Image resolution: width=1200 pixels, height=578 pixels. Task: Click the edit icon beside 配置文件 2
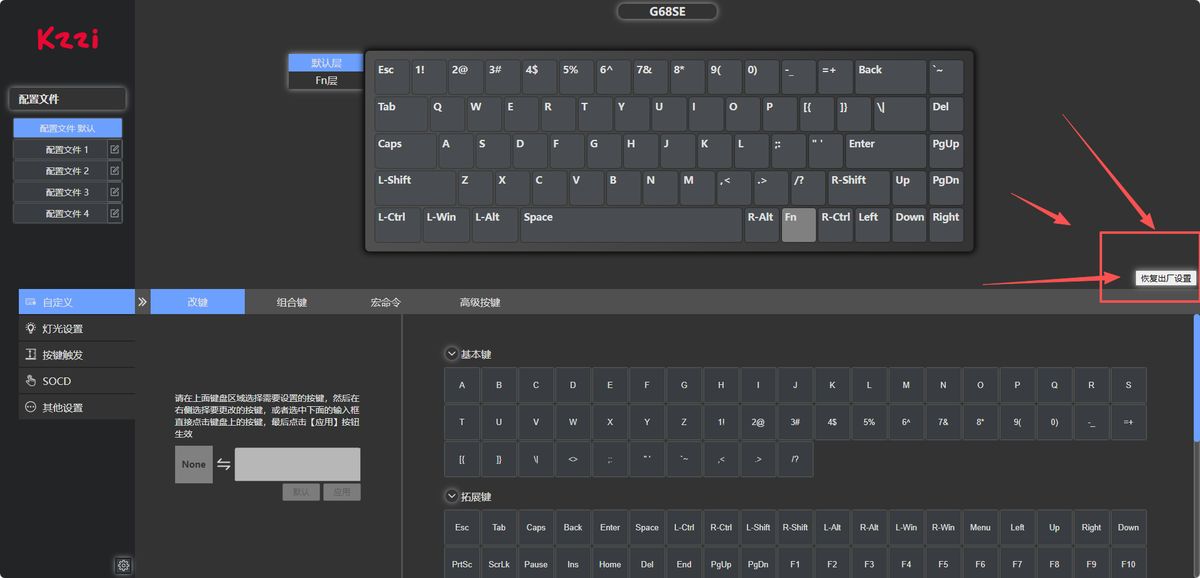pos(114,171)
